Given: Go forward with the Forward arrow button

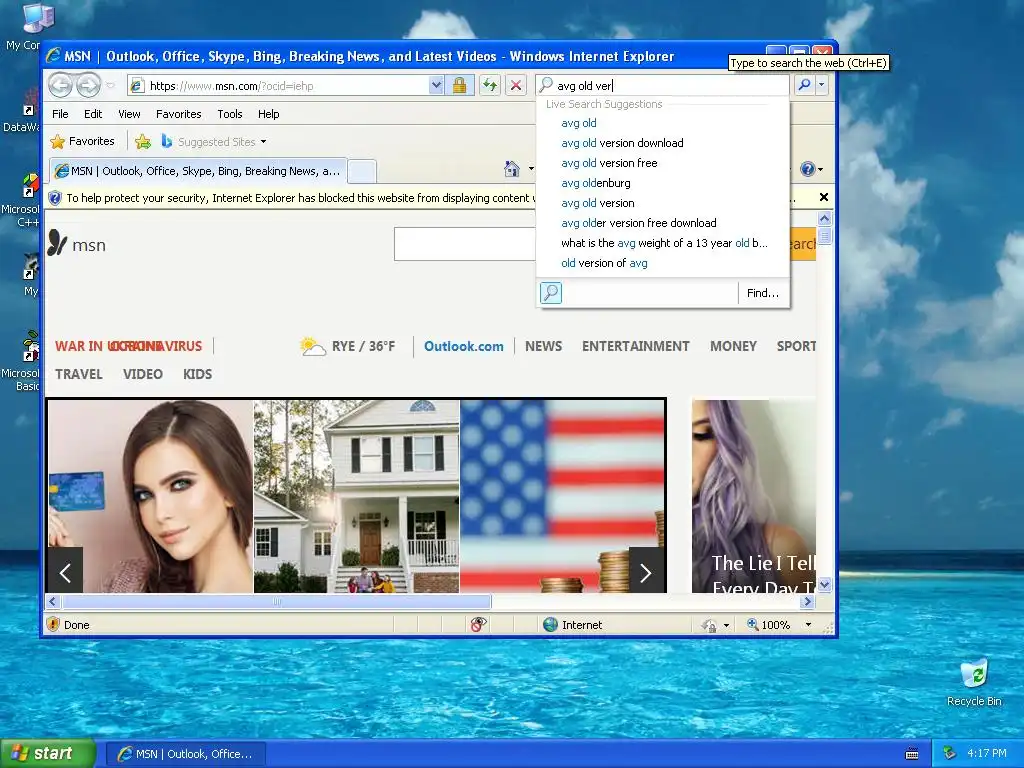Looking at the screenshot, I should click(88, 85).
